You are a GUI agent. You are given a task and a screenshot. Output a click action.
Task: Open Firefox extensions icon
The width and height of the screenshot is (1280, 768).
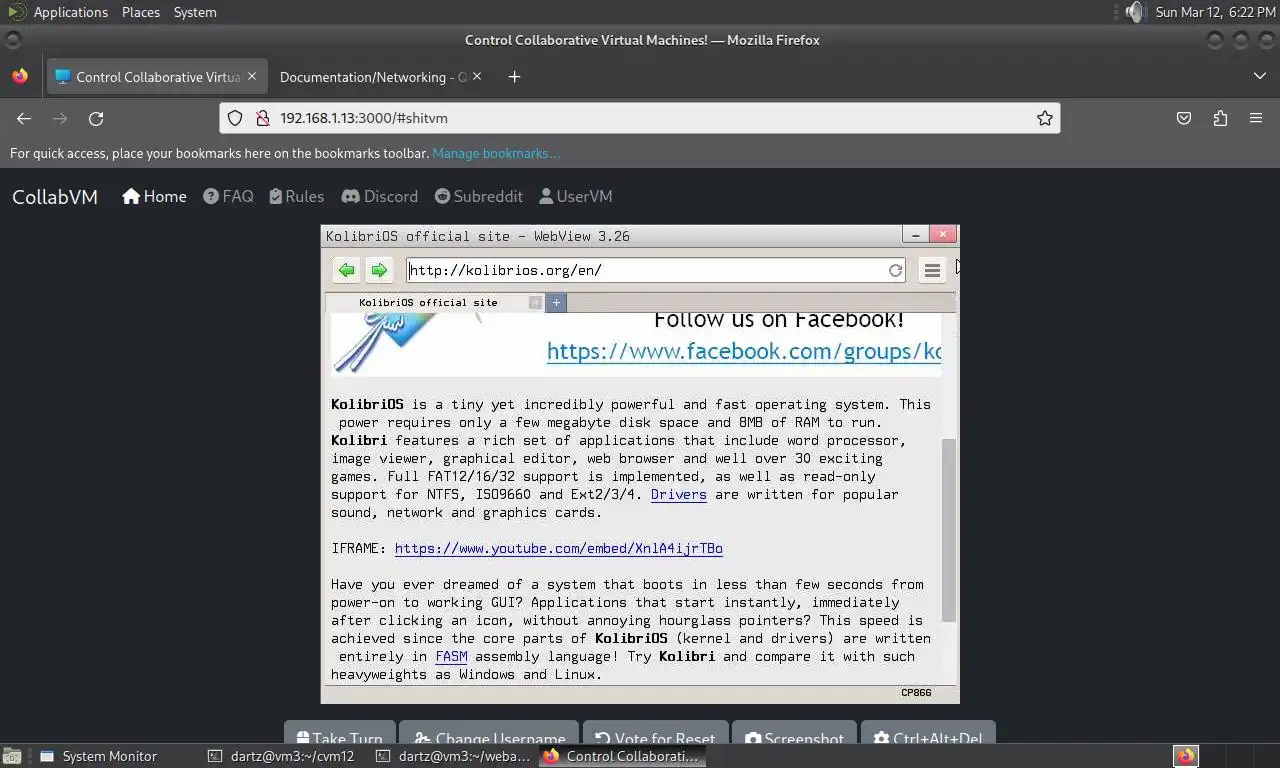coord(1220,118)
